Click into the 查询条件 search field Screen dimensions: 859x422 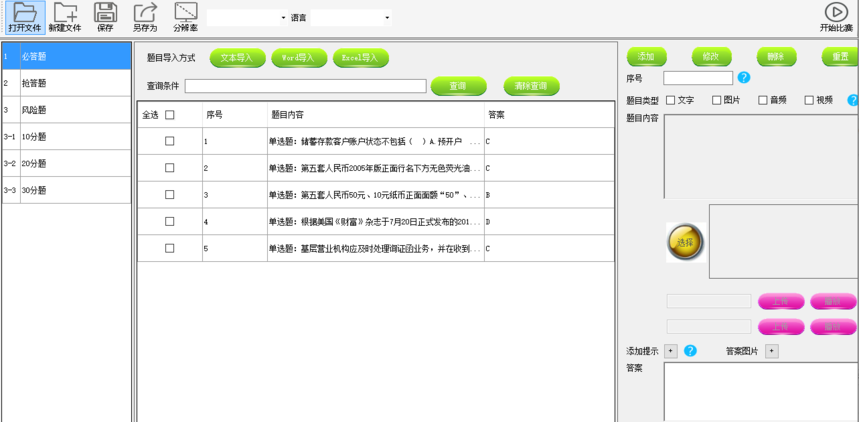306,86
